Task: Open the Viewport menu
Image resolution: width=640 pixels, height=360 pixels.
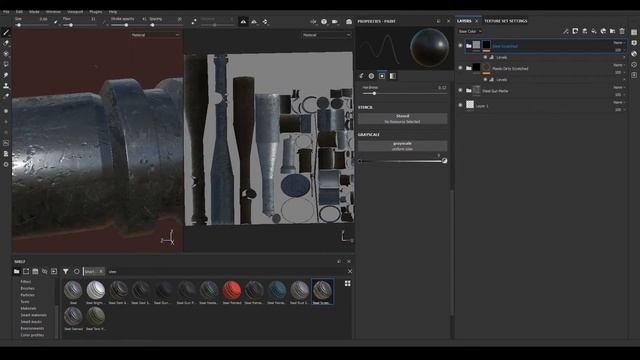Action: coord(75,12)
